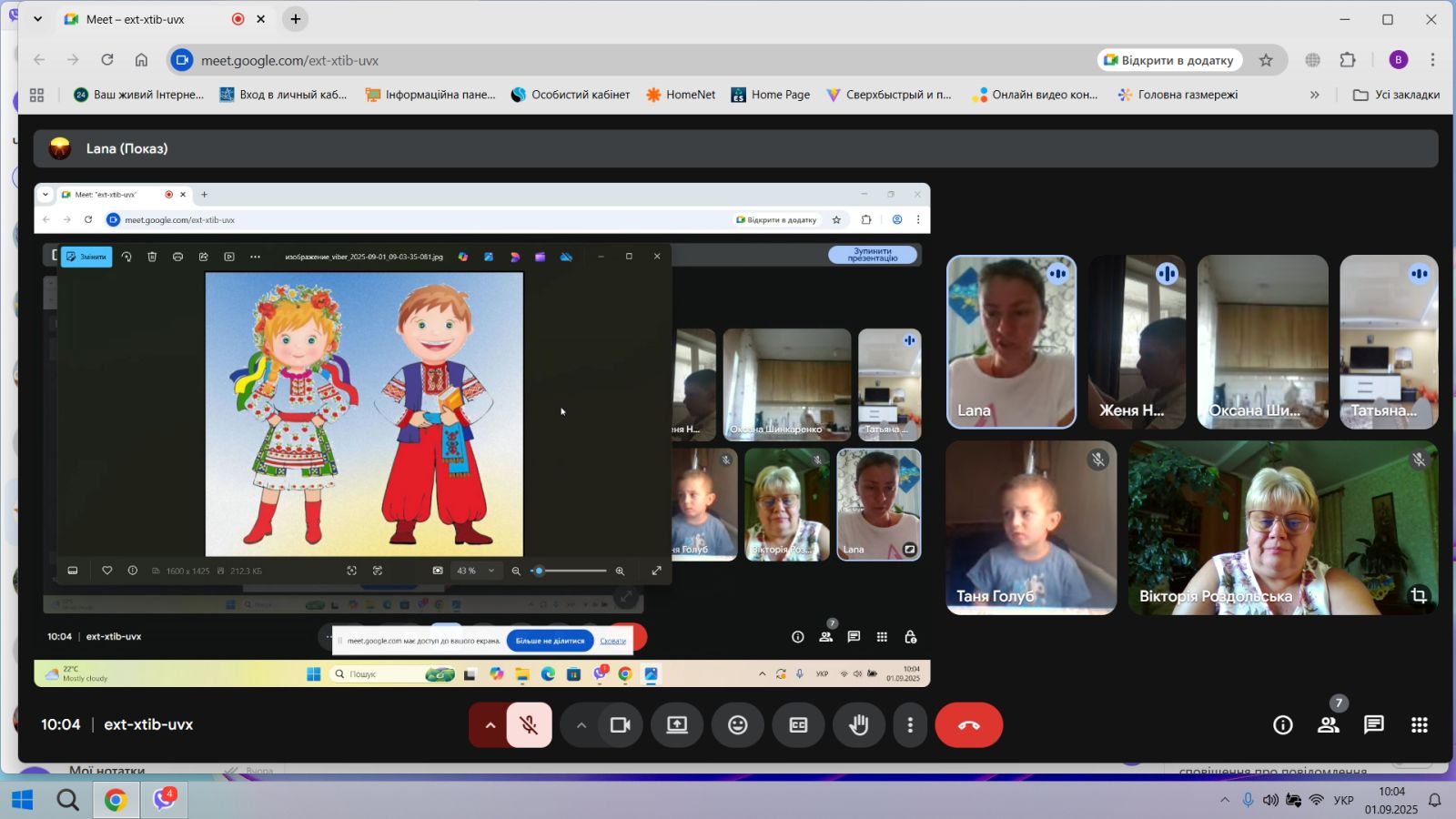This screenshot has height=819, width=1456.
Task: Toggle the camera button
Action: click(621, 725)
